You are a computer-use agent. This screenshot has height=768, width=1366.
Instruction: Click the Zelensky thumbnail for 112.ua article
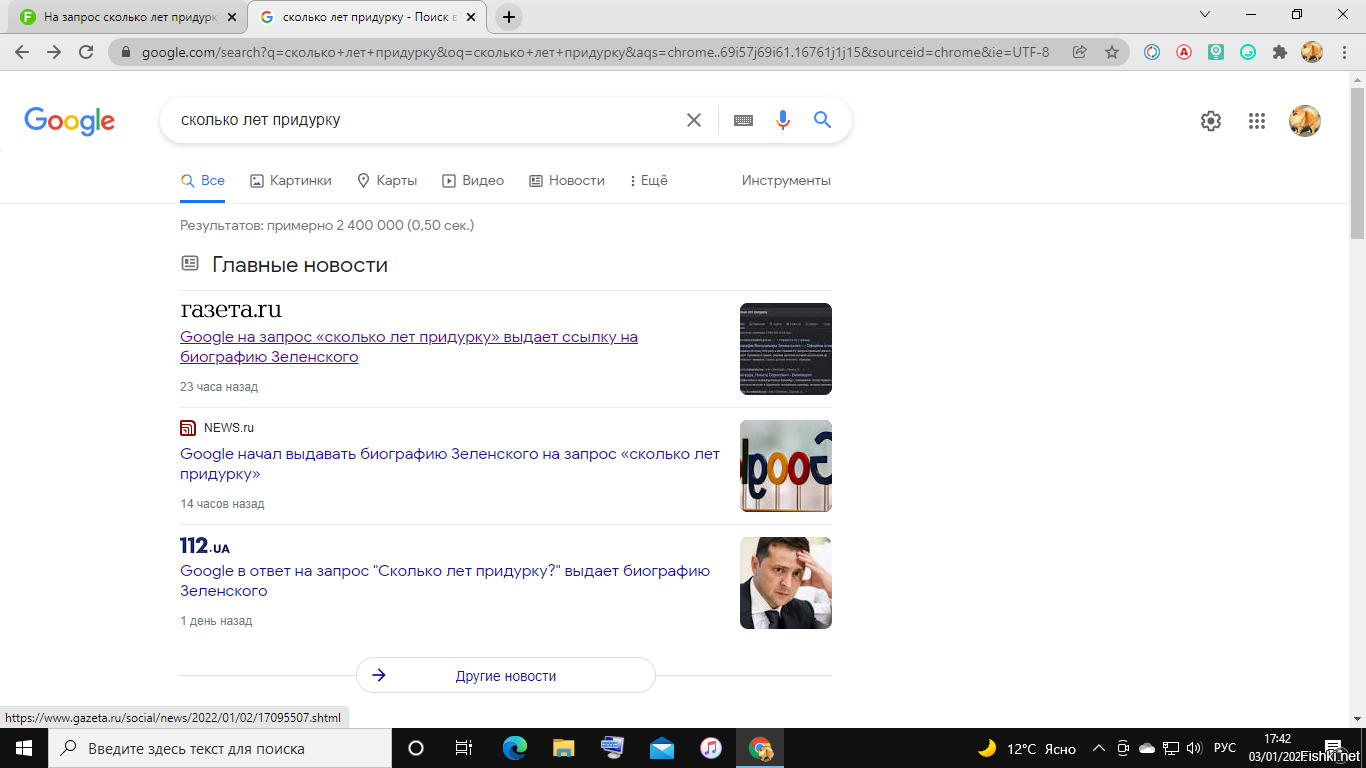pyautogui.click(x=785, y=583)
